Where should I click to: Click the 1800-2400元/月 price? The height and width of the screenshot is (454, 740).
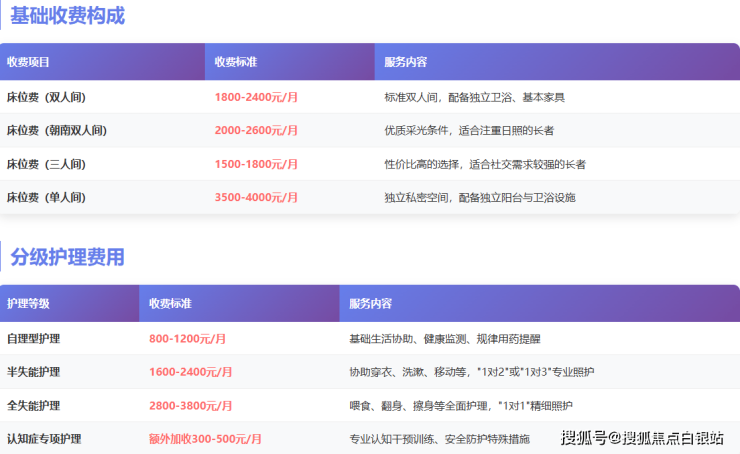[x=257, y=98]
